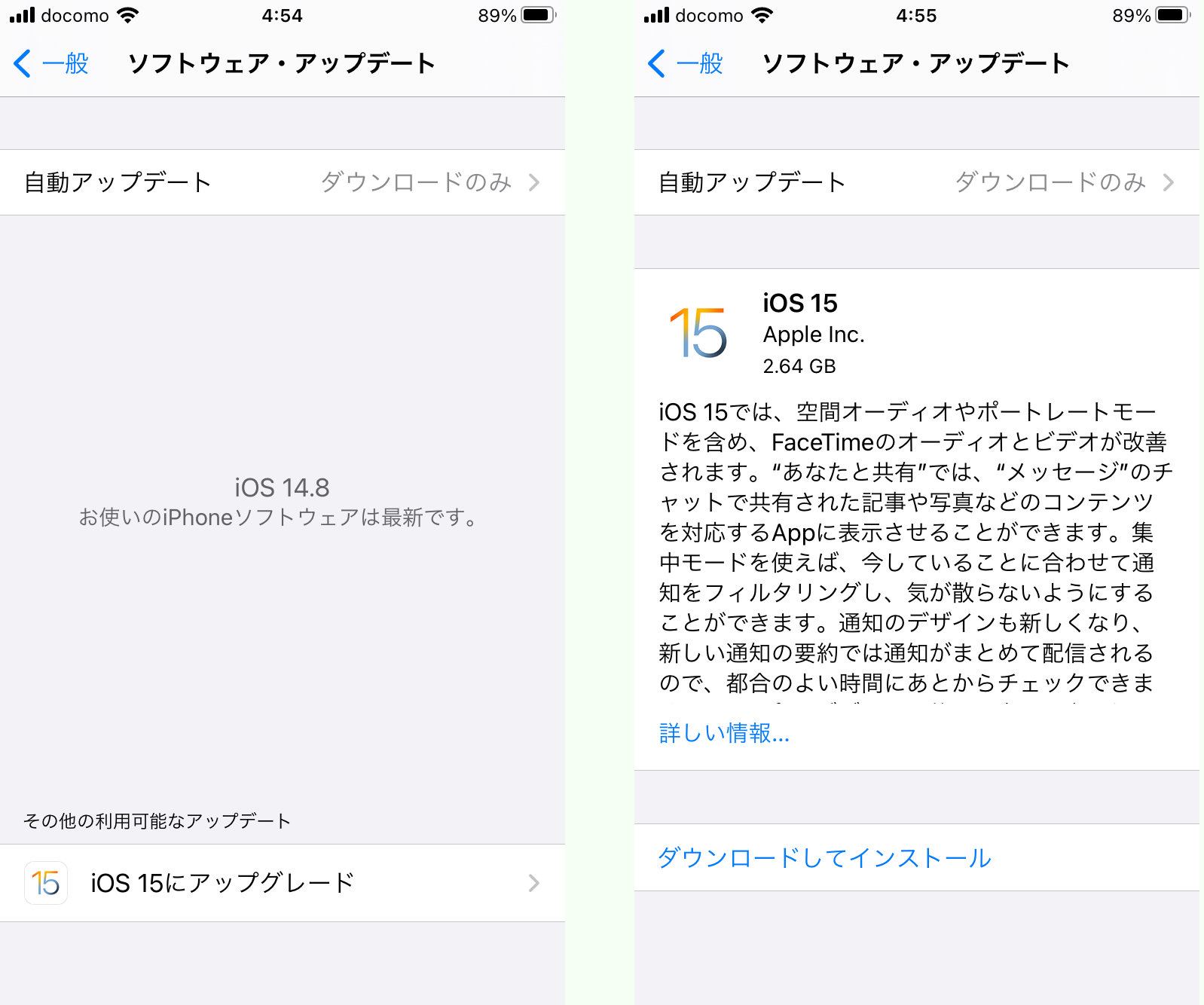
Task: Tap the iOS 15 title on right screen
Action: point(800,303)
